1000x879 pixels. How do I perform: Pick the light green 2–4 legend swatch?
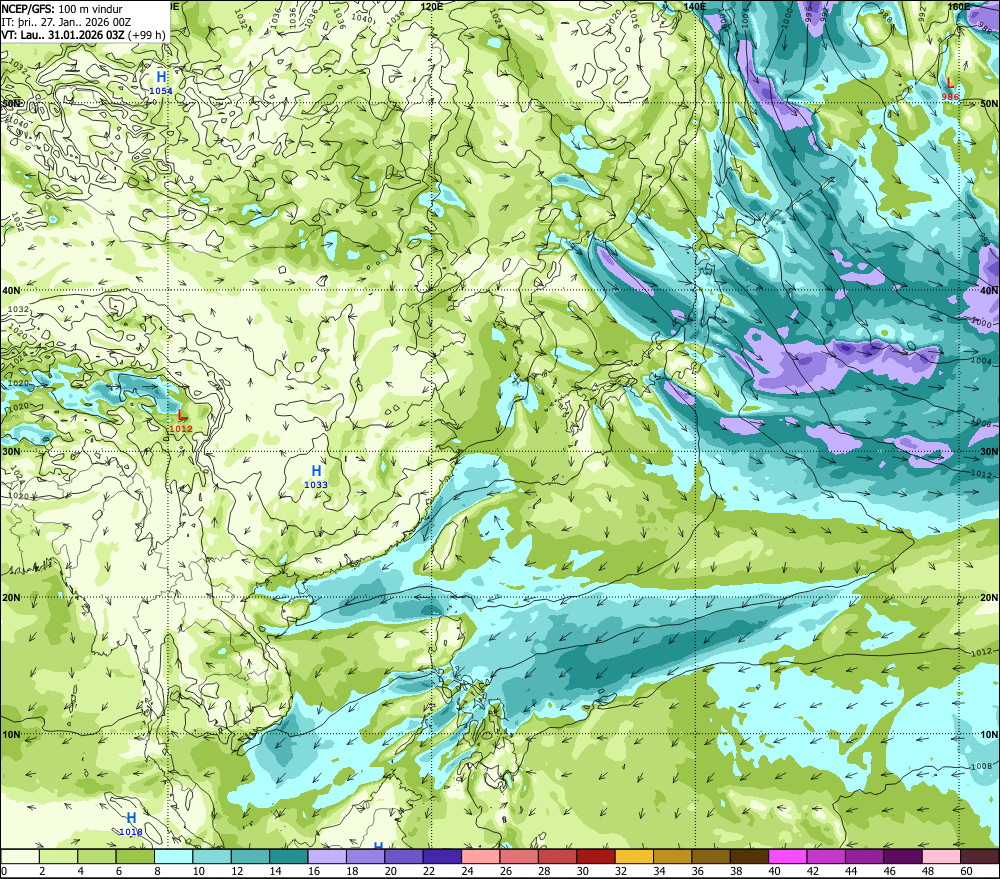coord(59,856)
